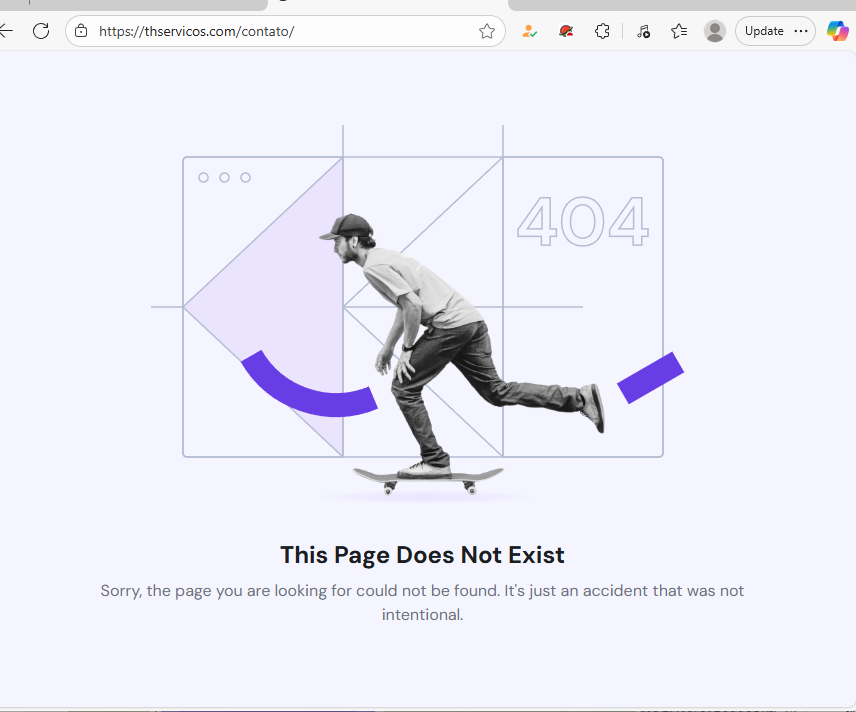Open the profile avatar menu
Image resolution: width=856 pixels, height=712 pixels.
point(715,31)
